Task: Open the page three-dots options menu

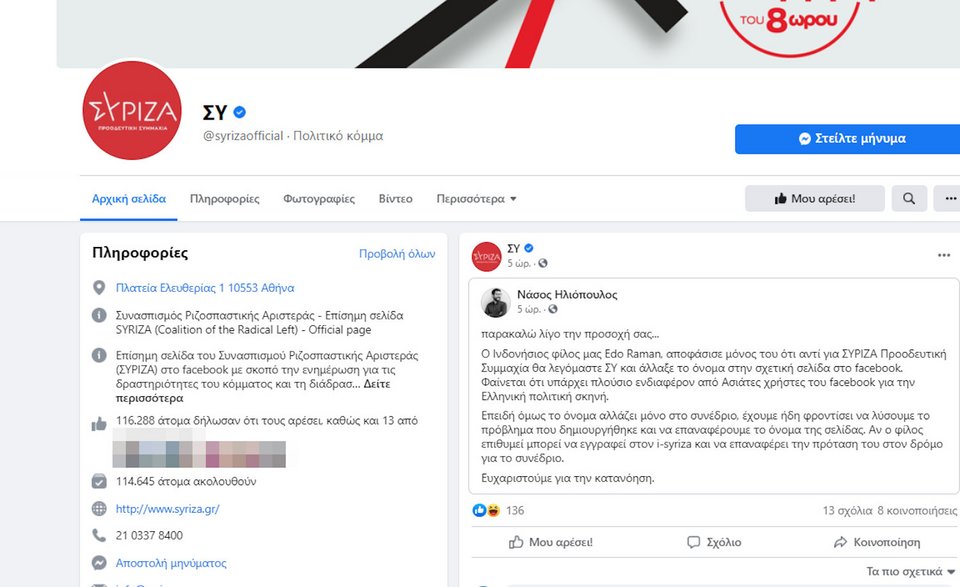Action: coord(948,198)
